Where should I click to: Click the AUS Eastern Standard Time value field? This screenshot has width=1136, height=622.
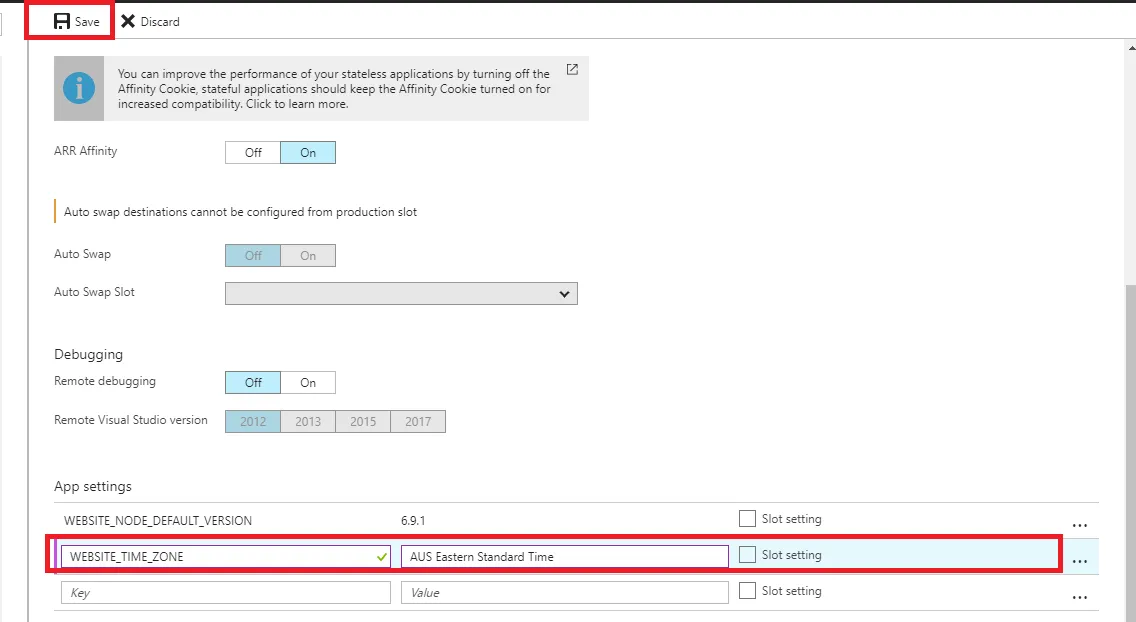click(x=564, y=557)
